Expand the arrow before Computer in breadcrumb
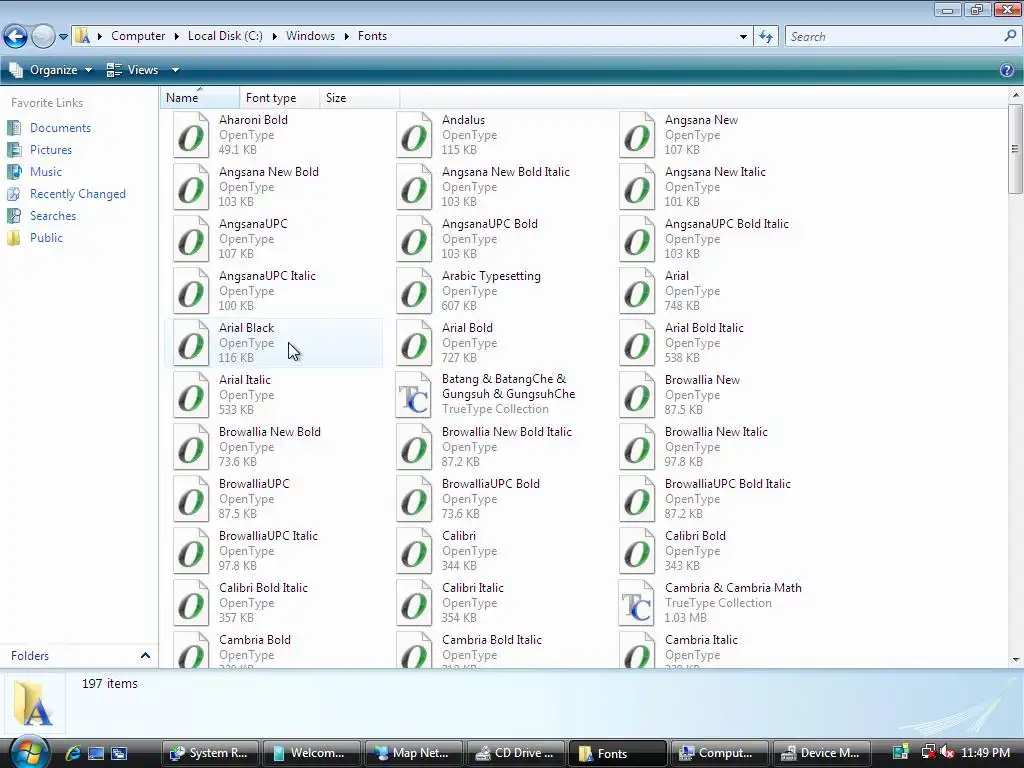This screenshot has width=1024, height=768. (100, 36)
